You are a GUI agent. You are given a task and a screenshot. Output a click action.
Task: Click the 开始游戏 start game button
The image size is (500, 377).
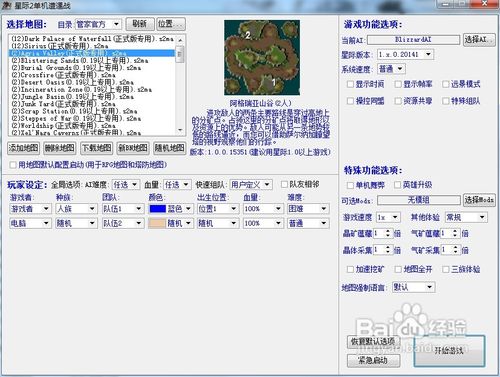(x=449, y=351)
